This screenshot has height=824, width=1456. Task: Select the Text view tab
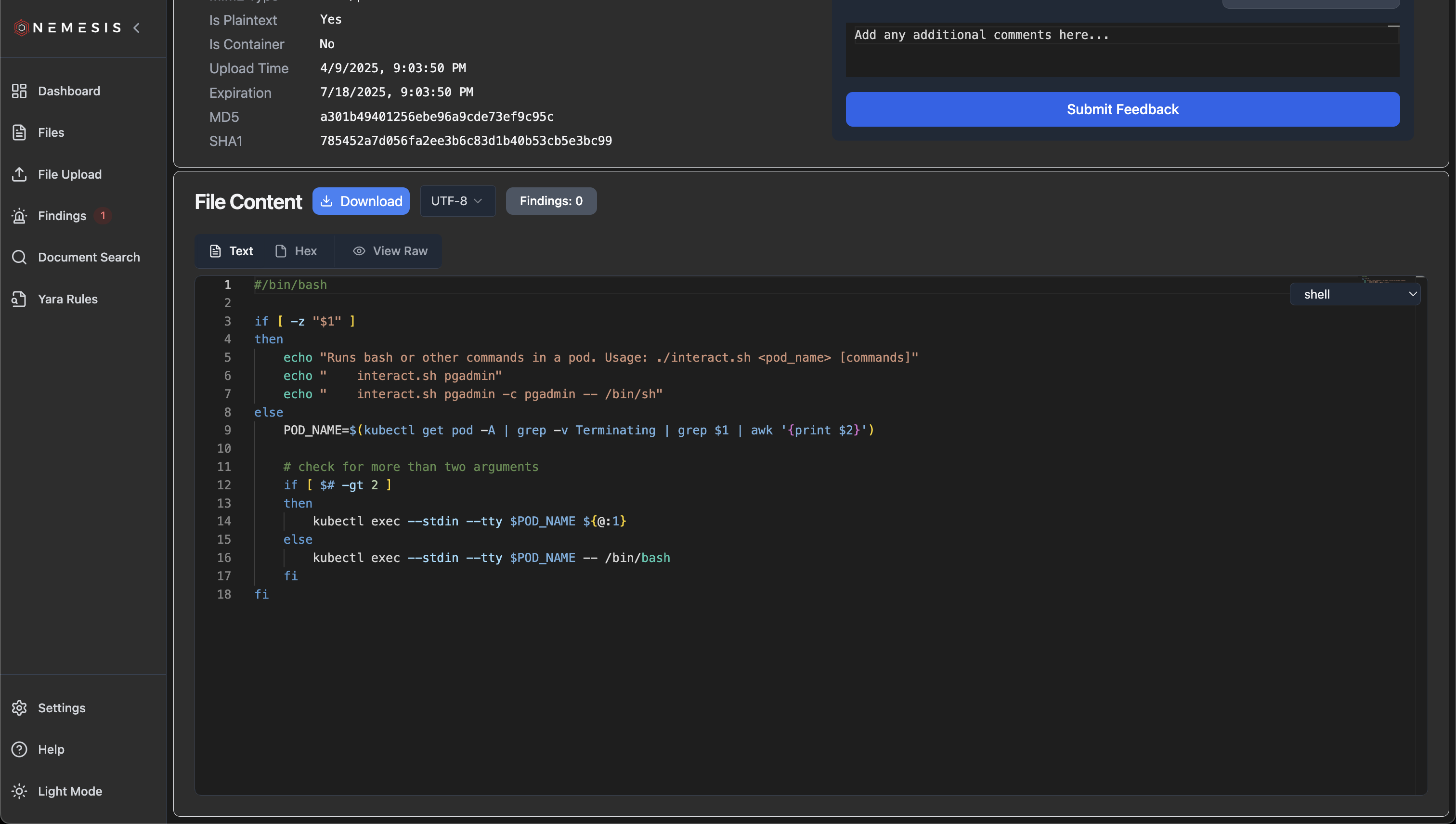(230, 251)
